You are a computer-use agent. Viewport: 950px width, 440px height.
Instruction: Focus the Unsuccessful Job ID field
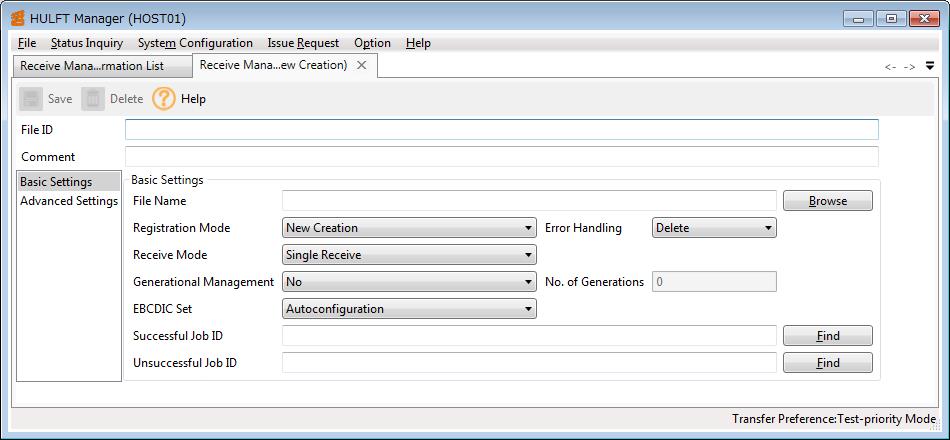click(x=530, y=362)
